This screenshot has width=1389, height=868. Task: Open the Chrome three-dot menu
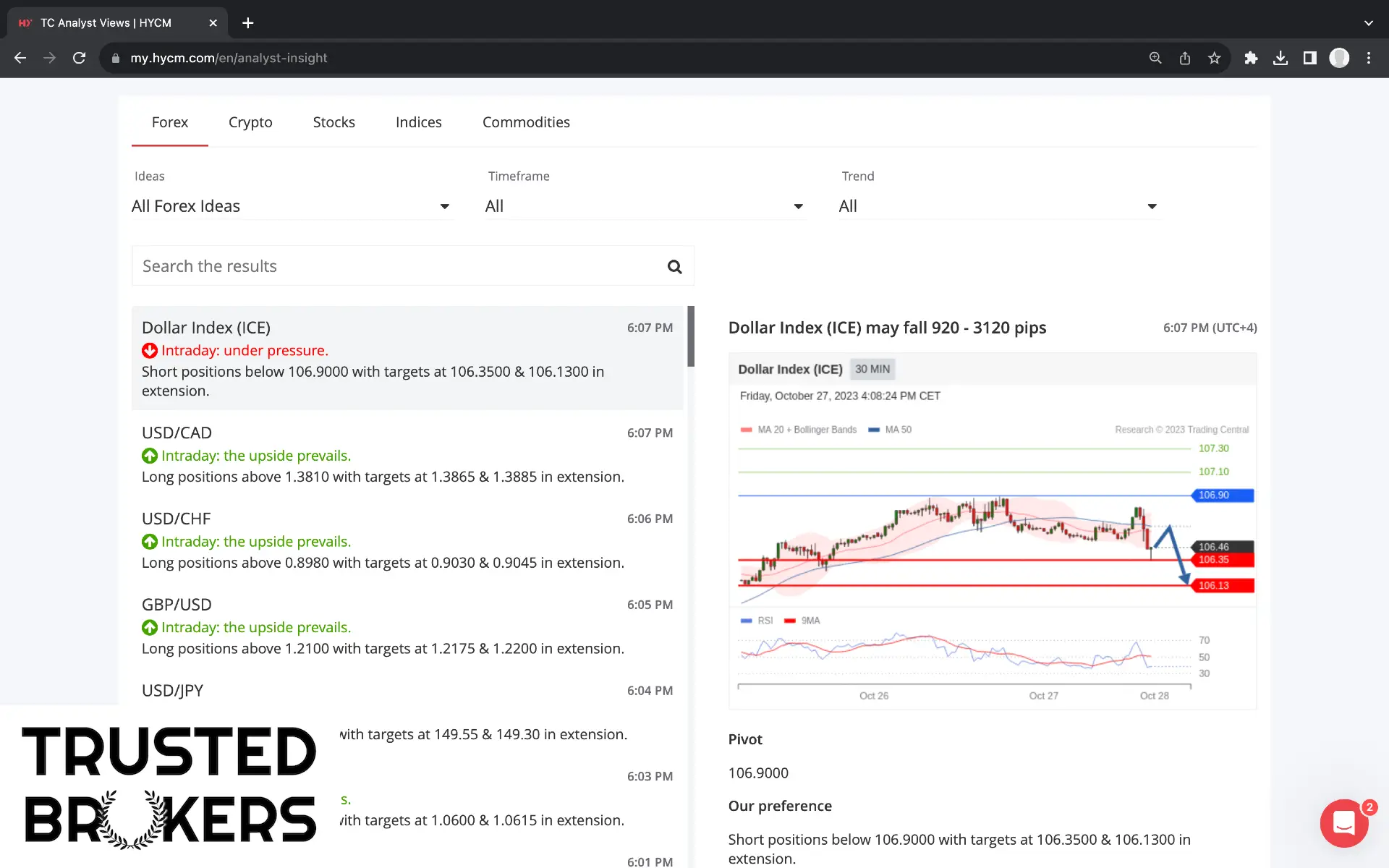[x=1369, y=58]
